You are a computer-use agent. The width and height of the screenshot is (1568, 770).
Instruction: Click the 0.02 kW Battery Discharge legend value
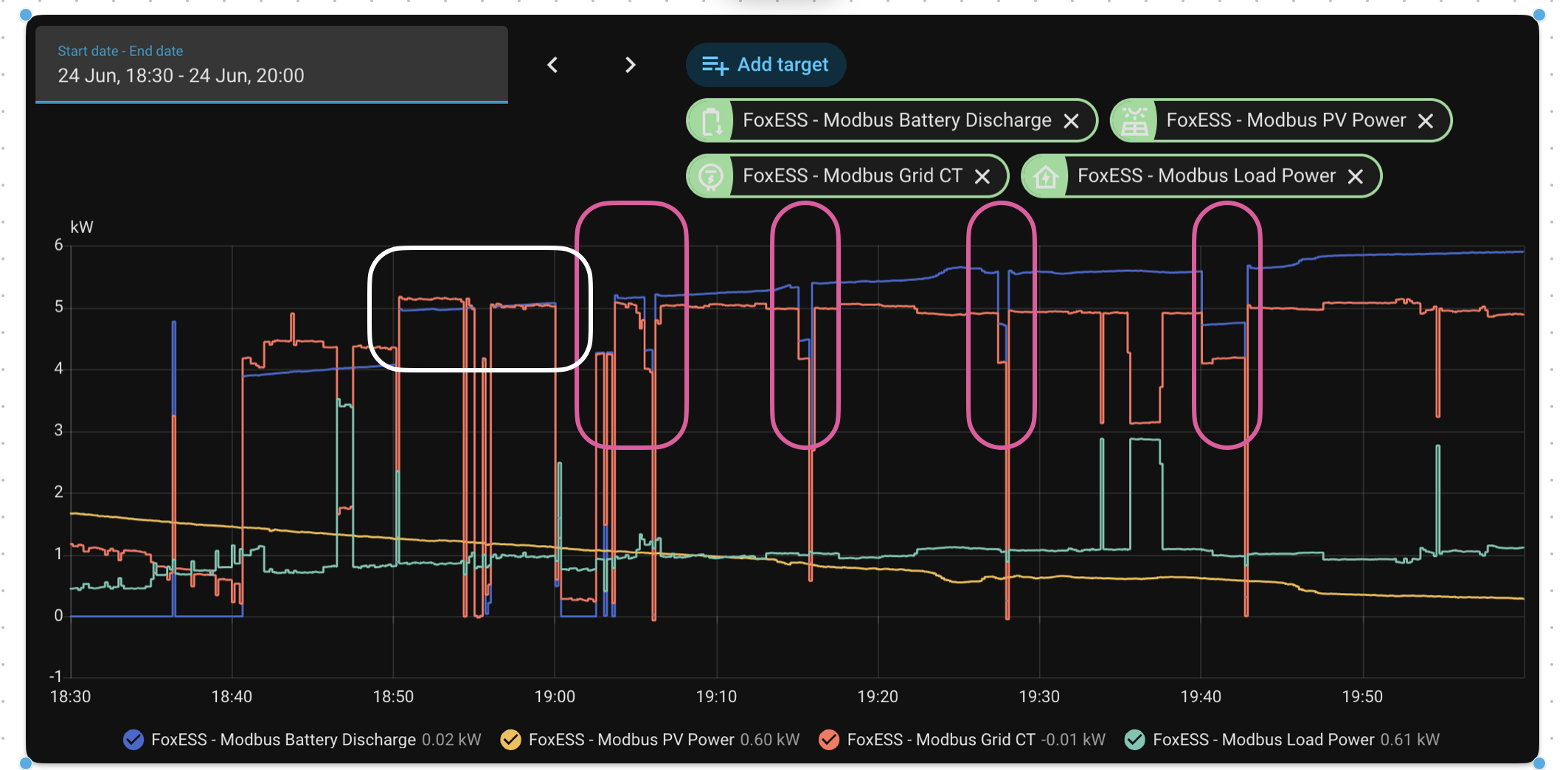[x=451, y=740]
